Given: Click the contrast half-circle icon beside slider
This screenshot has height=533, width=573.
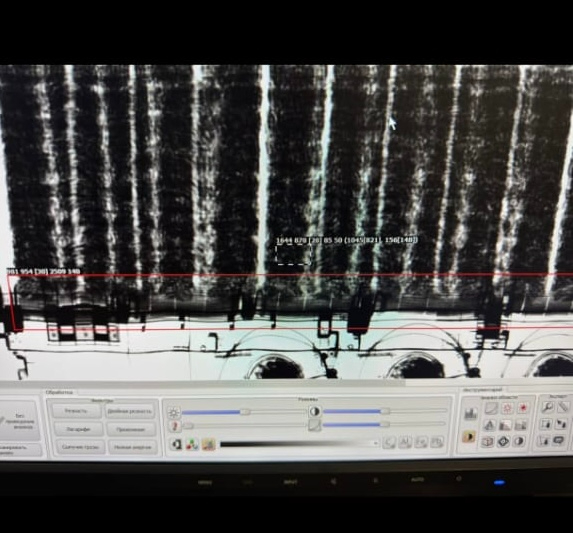Looking at the screenshot, I should coord(314,412).
